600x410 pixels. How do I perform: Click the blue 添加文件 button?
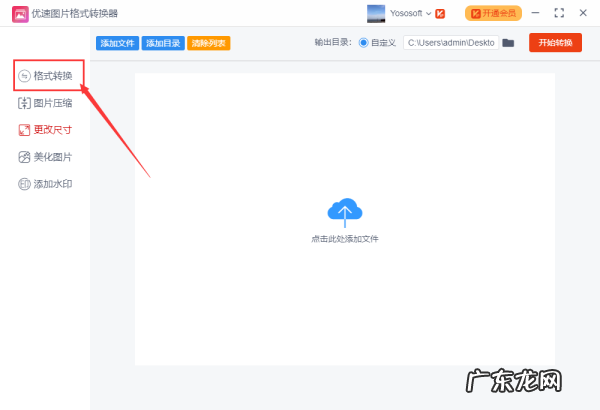click(x=117, y=43)
